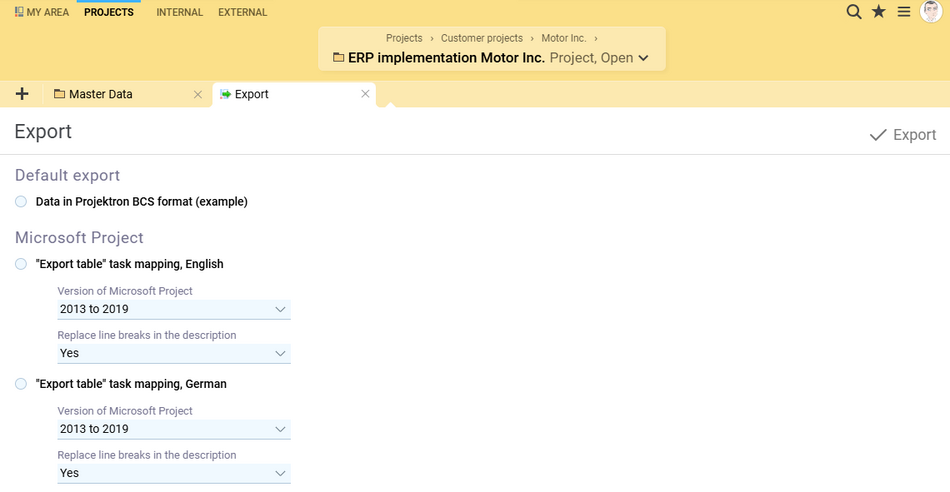
Task: Open favorites star icon
Action: (879, 12)
